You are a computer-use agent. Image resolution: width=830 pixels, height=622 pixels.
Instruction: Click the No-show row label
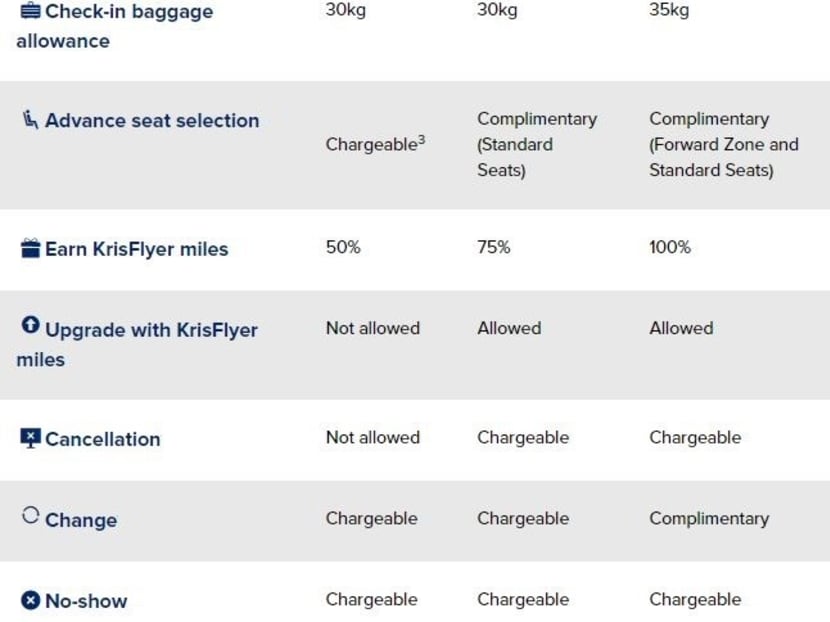tap(86, 601)
